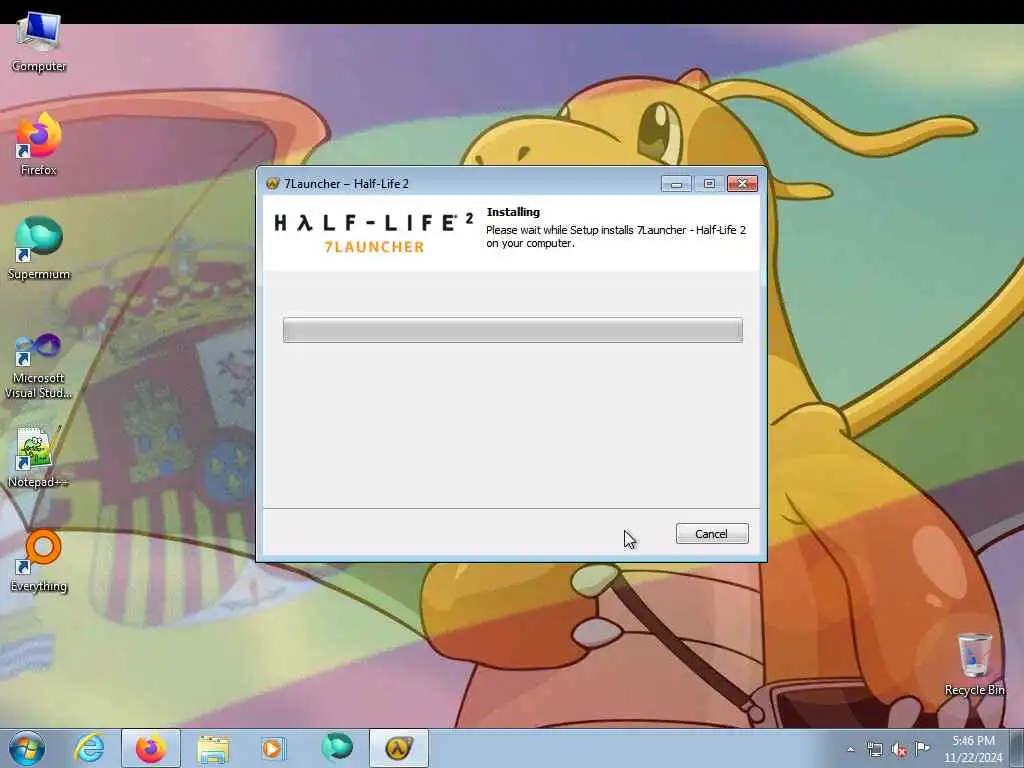The height and width of the screenshot is (768, 1024).
Task: Click the 7Launcher title bar icon
Action: [272, 184]
